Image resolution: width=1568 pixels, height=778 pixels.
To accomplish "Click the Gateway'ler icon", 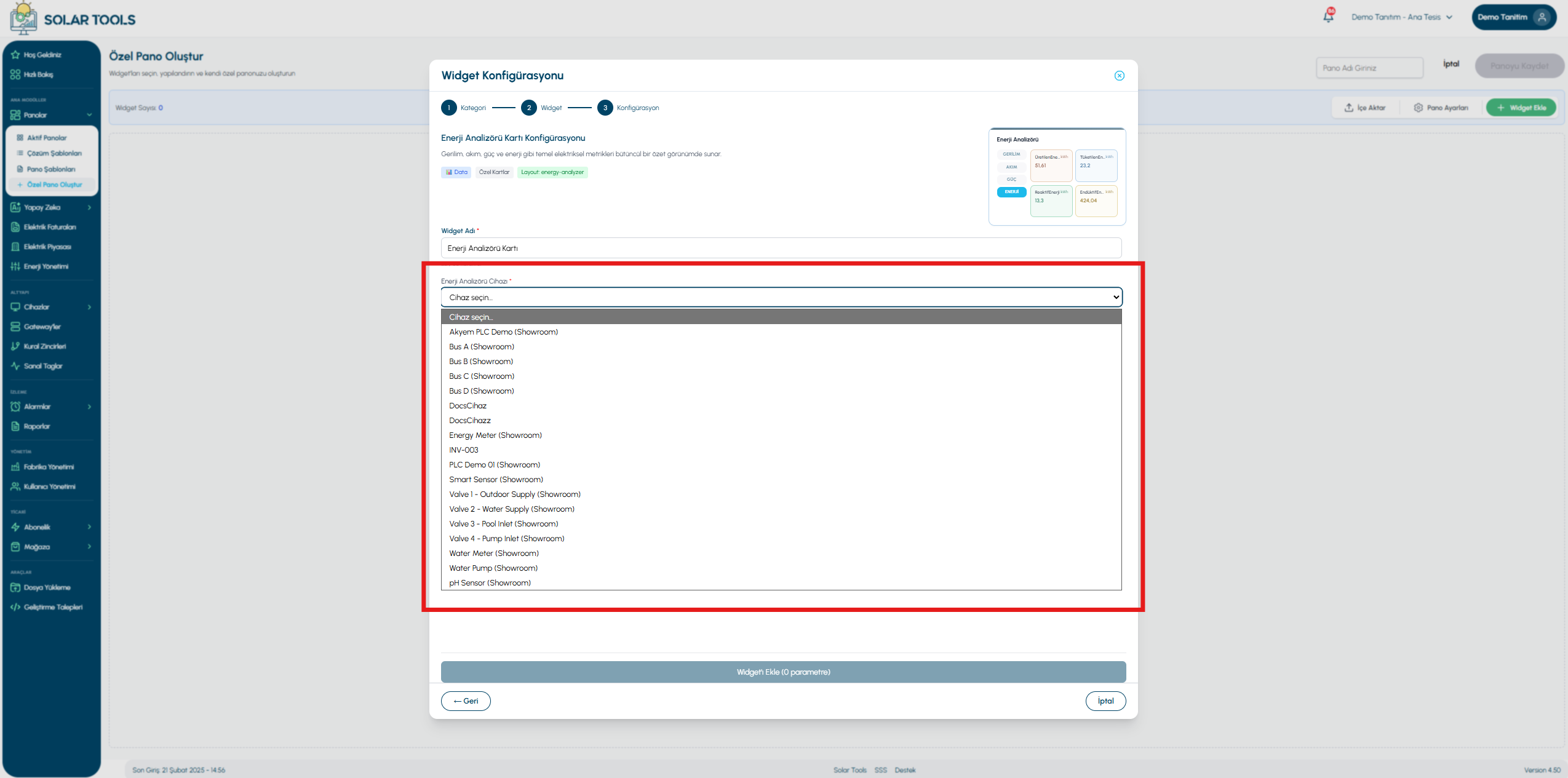I will point(15,327).
